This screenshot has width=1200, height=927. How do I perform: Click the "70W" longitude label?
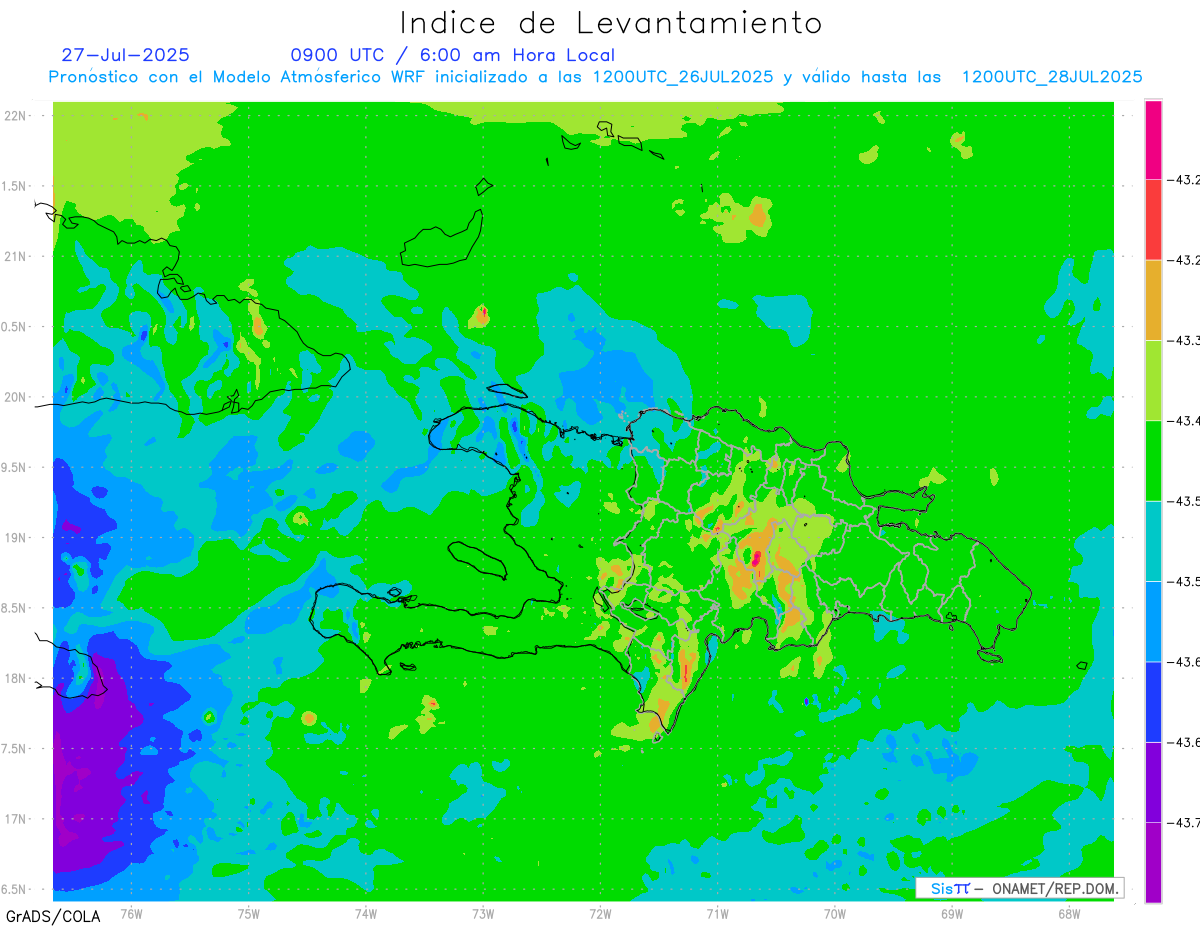click(x=835, y=912)
